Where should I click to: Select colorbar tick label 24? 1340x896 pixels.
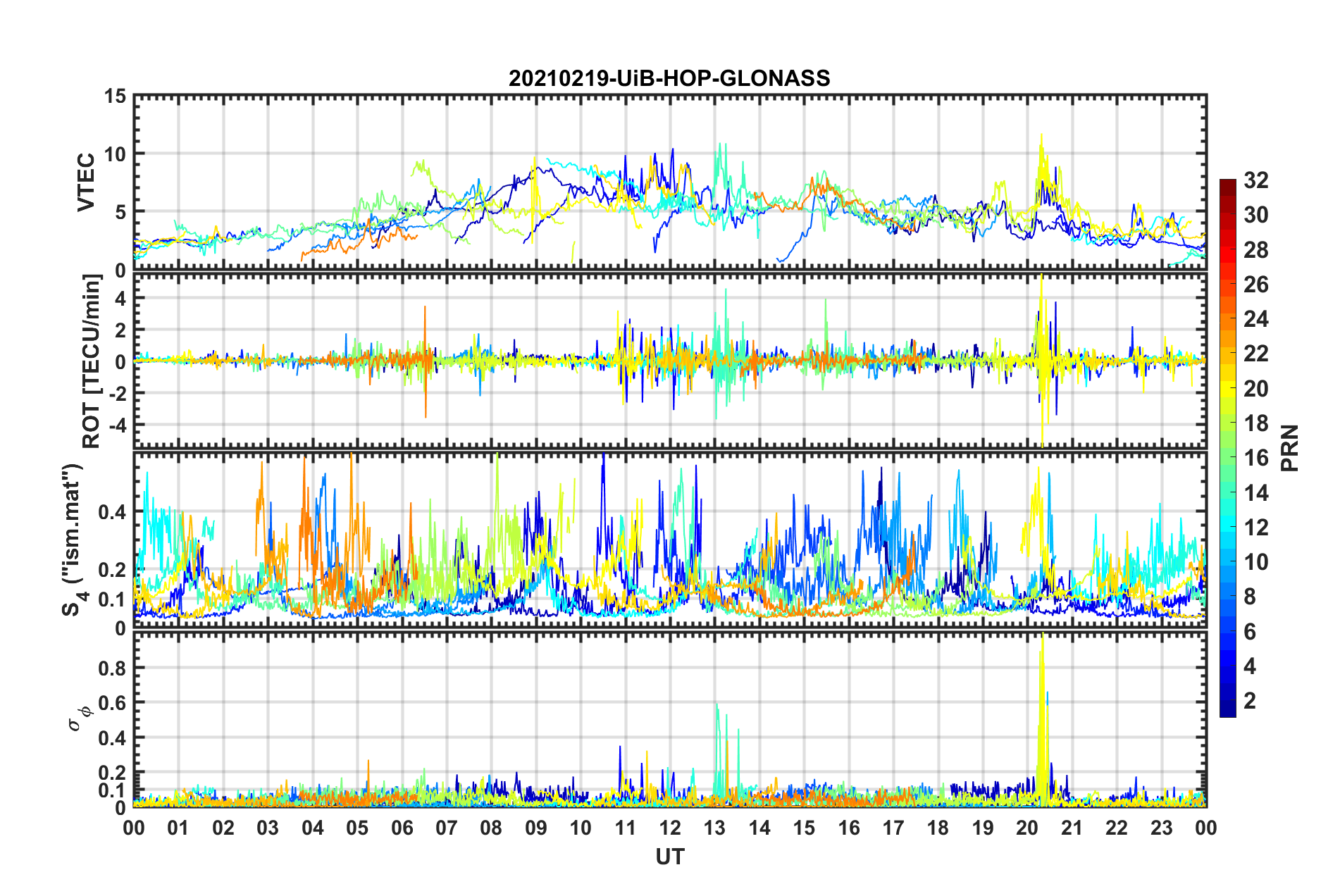point(1256,319)
